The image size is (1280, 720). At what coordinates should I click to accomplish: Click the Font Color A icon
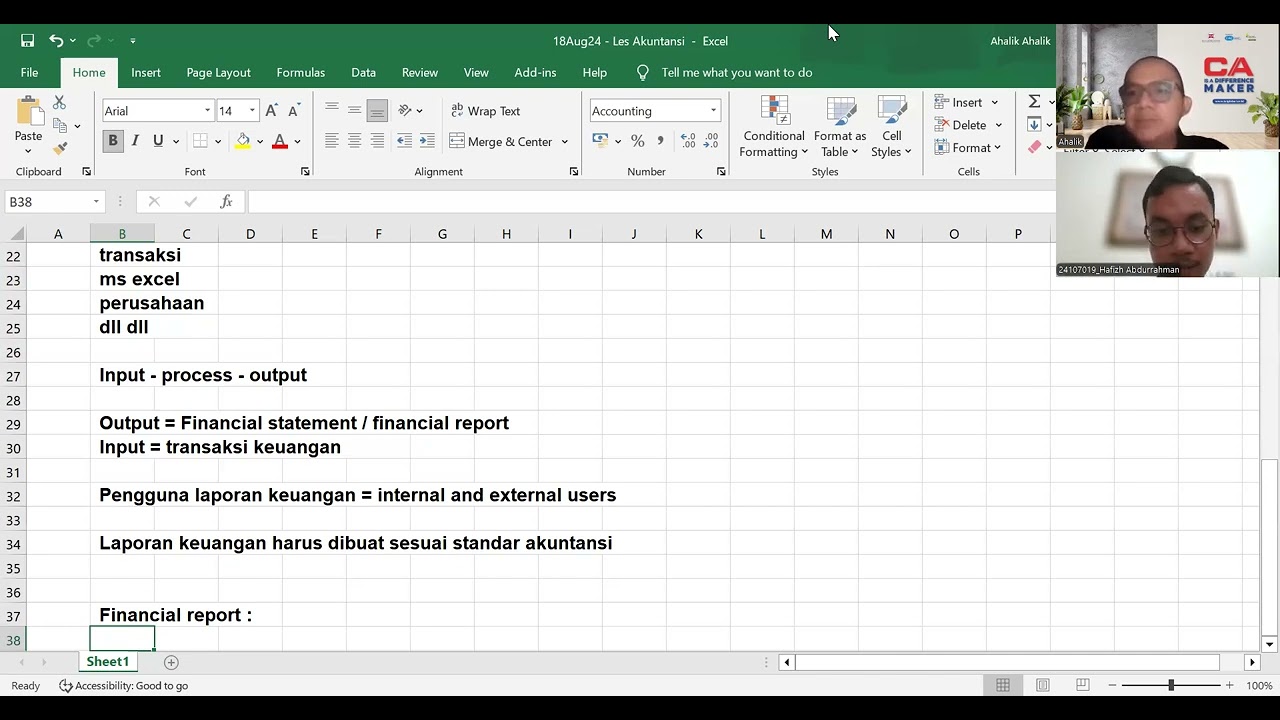[280, 141]
